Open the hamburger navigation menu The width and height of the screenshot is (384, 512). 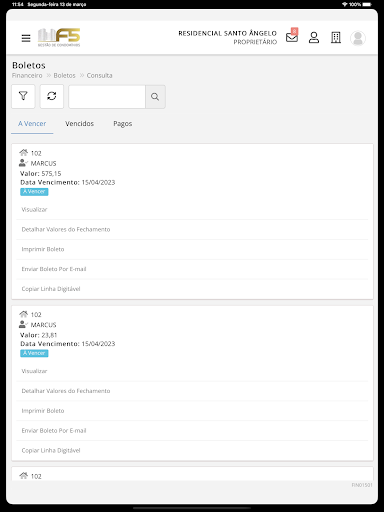pyautogui.click(x=26, y=38)
